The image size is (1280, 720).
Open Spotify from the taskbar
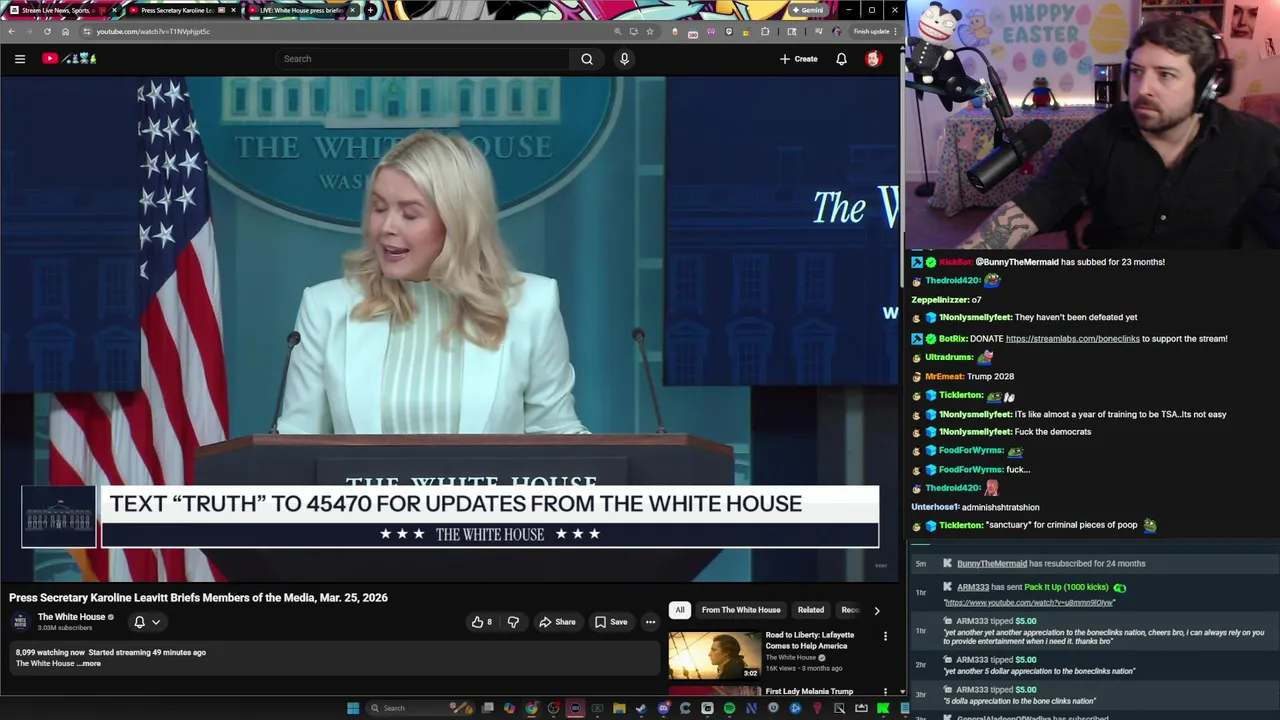(x=729, y=708)
